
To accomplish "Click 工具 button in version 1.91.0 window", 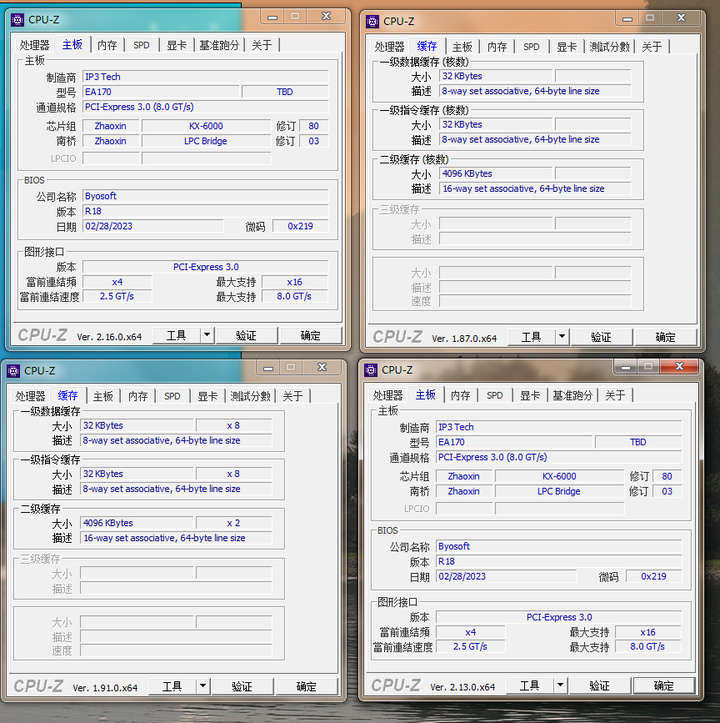I will (x=173, y=687).
